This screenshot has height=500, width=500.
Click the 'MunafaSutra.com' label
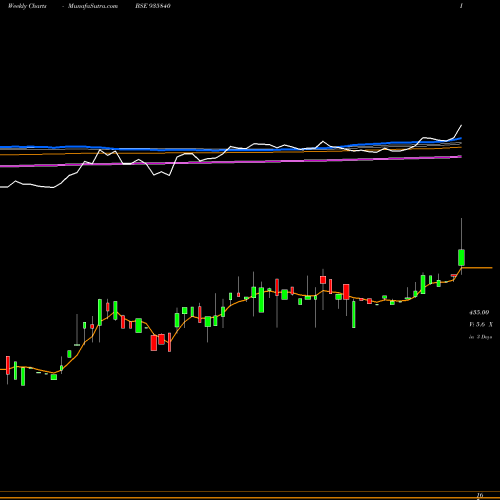(x=93, y=6)
